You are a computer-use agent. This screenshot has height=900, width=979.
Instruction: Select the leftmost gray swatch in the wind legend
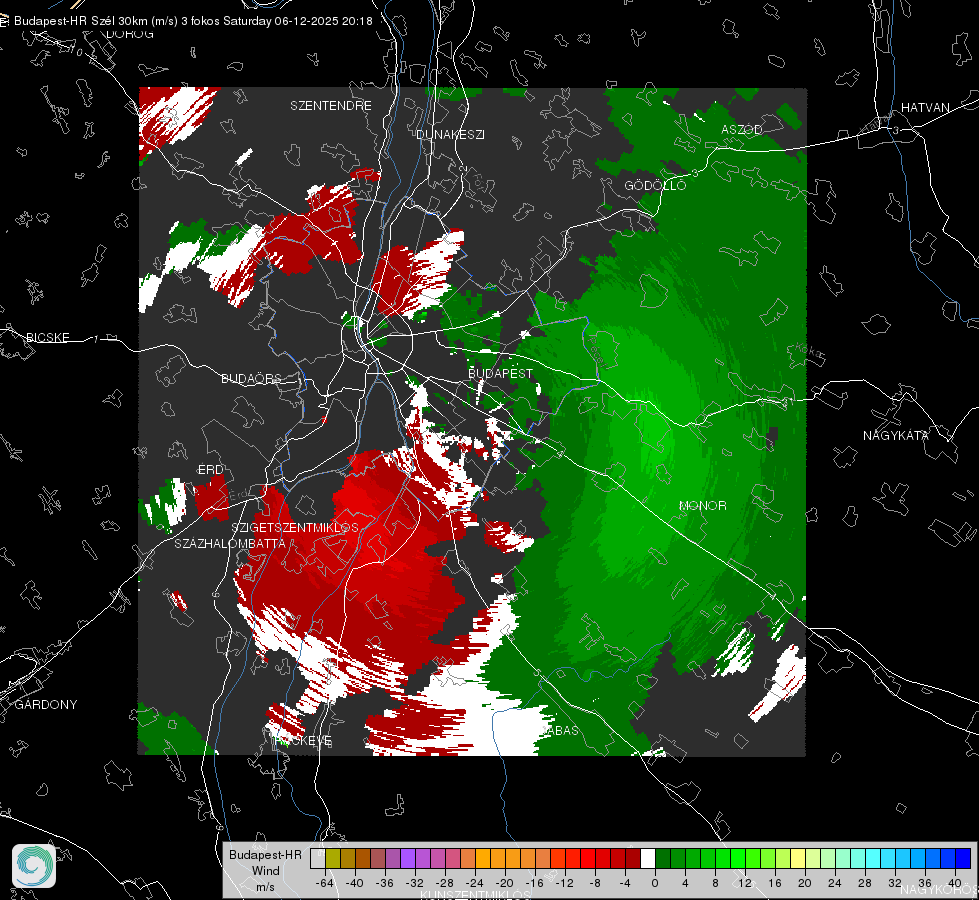click(x=318, y=859)
